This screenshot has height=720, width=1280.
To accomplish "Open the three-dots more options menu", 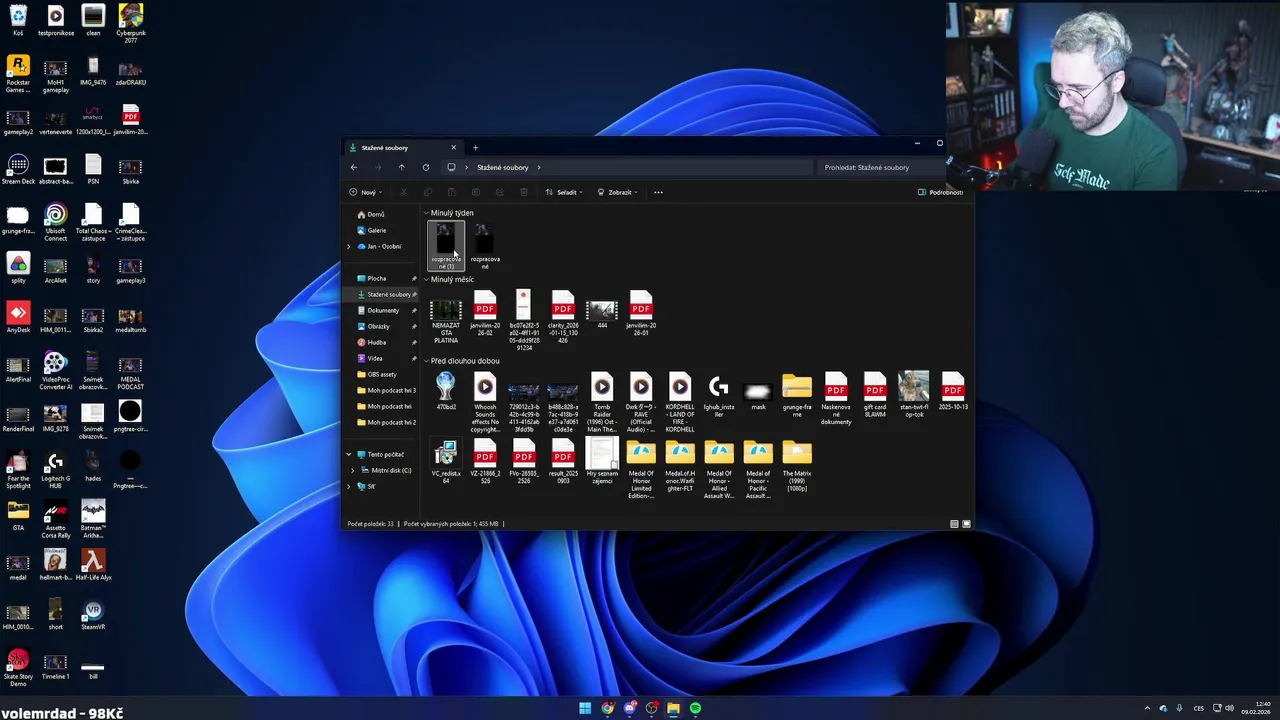I will [658, 192].
